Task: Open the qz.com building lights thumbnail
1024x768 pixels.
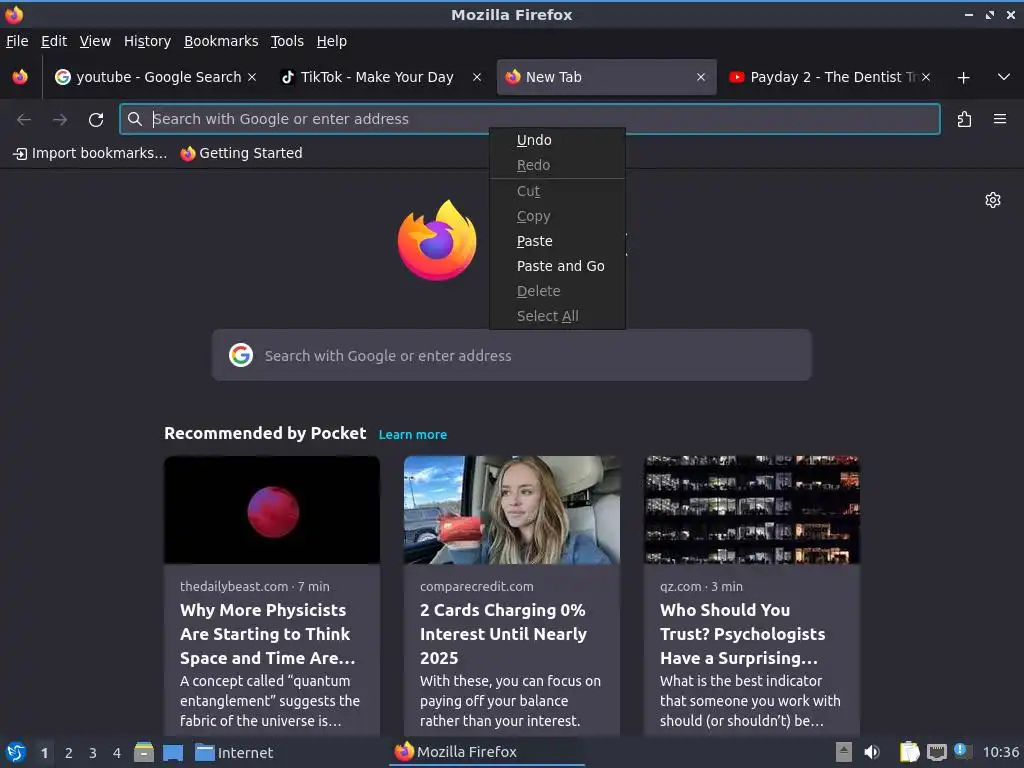Action: [x=752, y=510]
